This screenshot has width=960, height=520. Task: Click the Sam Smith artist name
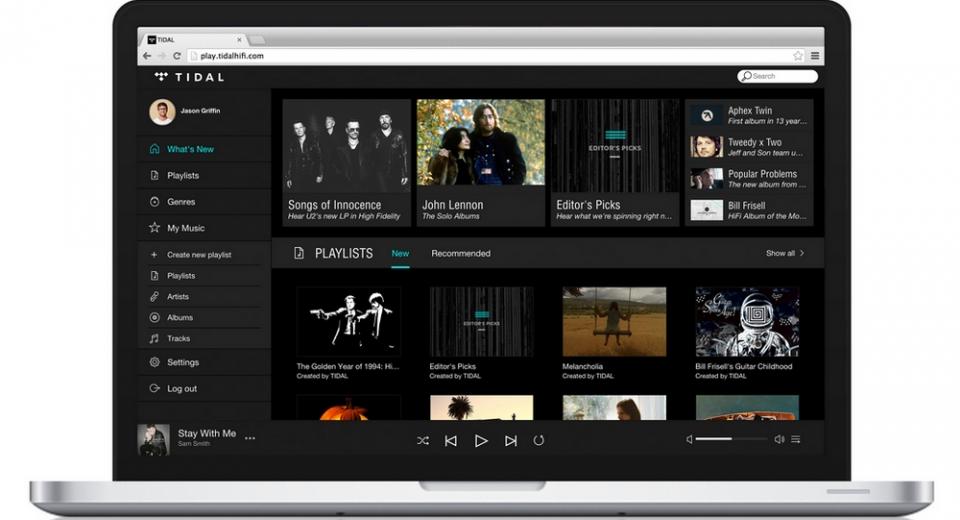(193, 444)
